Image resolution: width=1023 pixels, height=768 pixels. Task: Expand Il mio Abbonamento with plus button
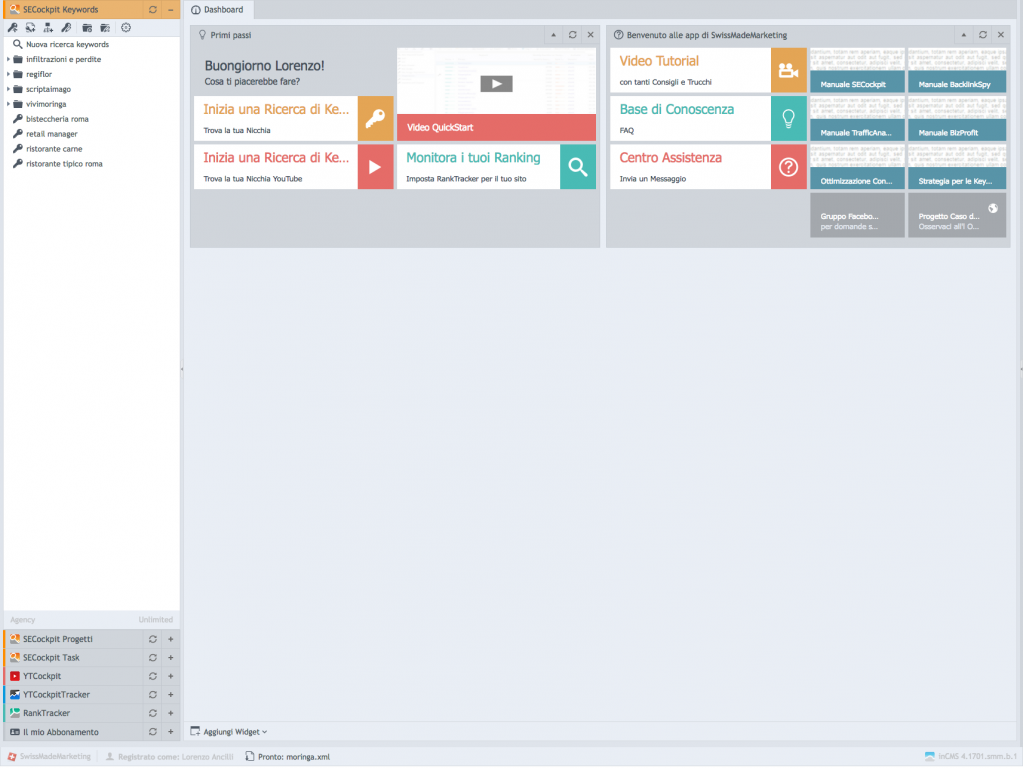click(x=171, y=732)
